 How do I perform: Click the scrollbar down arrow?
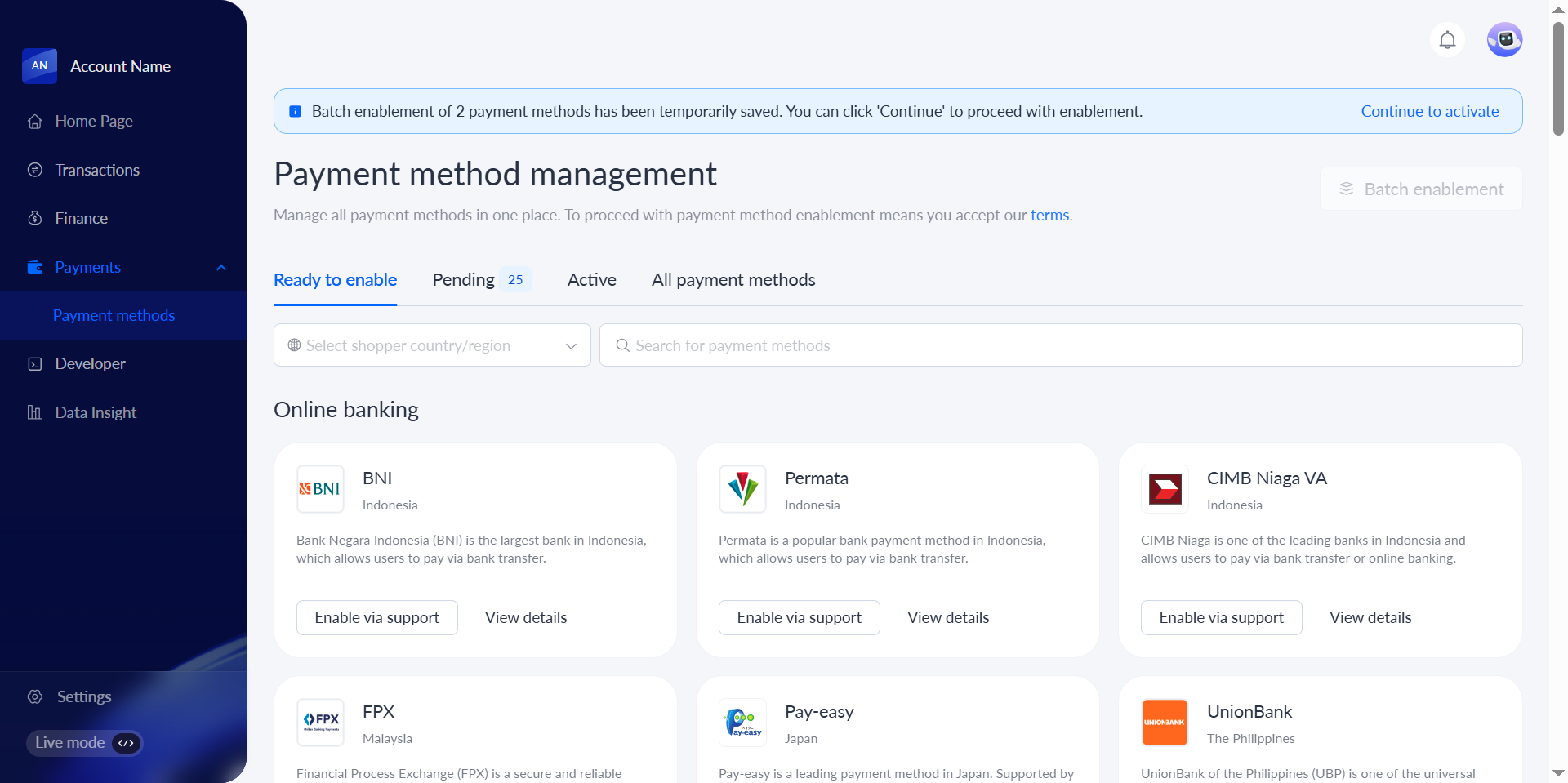pyautogui.click(x=1558, y=772)
